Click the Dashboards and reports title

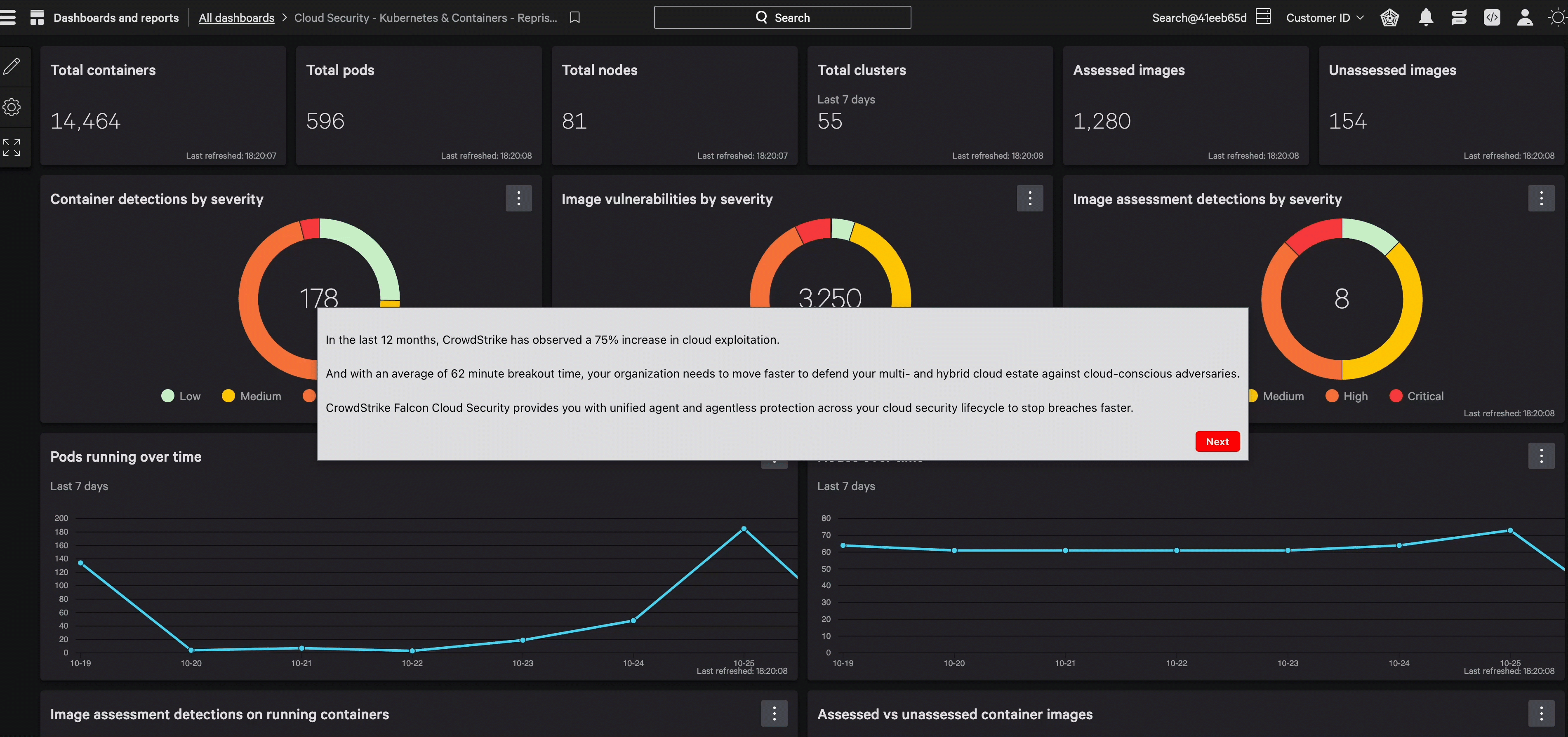[116, 18]
